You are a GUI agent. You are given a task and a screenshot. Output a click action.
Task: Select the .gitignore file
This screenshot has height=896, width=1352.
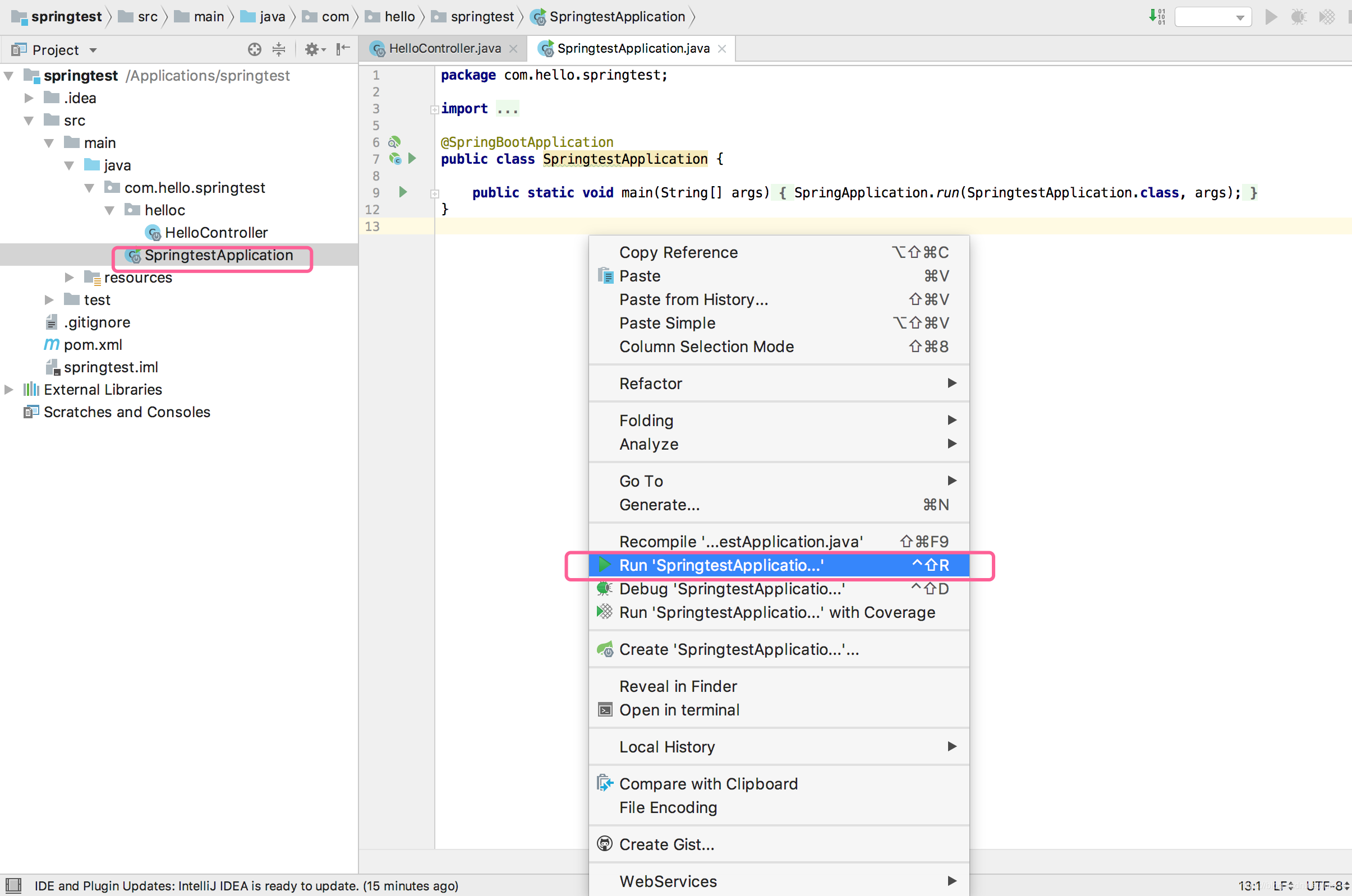click(88, 322)
